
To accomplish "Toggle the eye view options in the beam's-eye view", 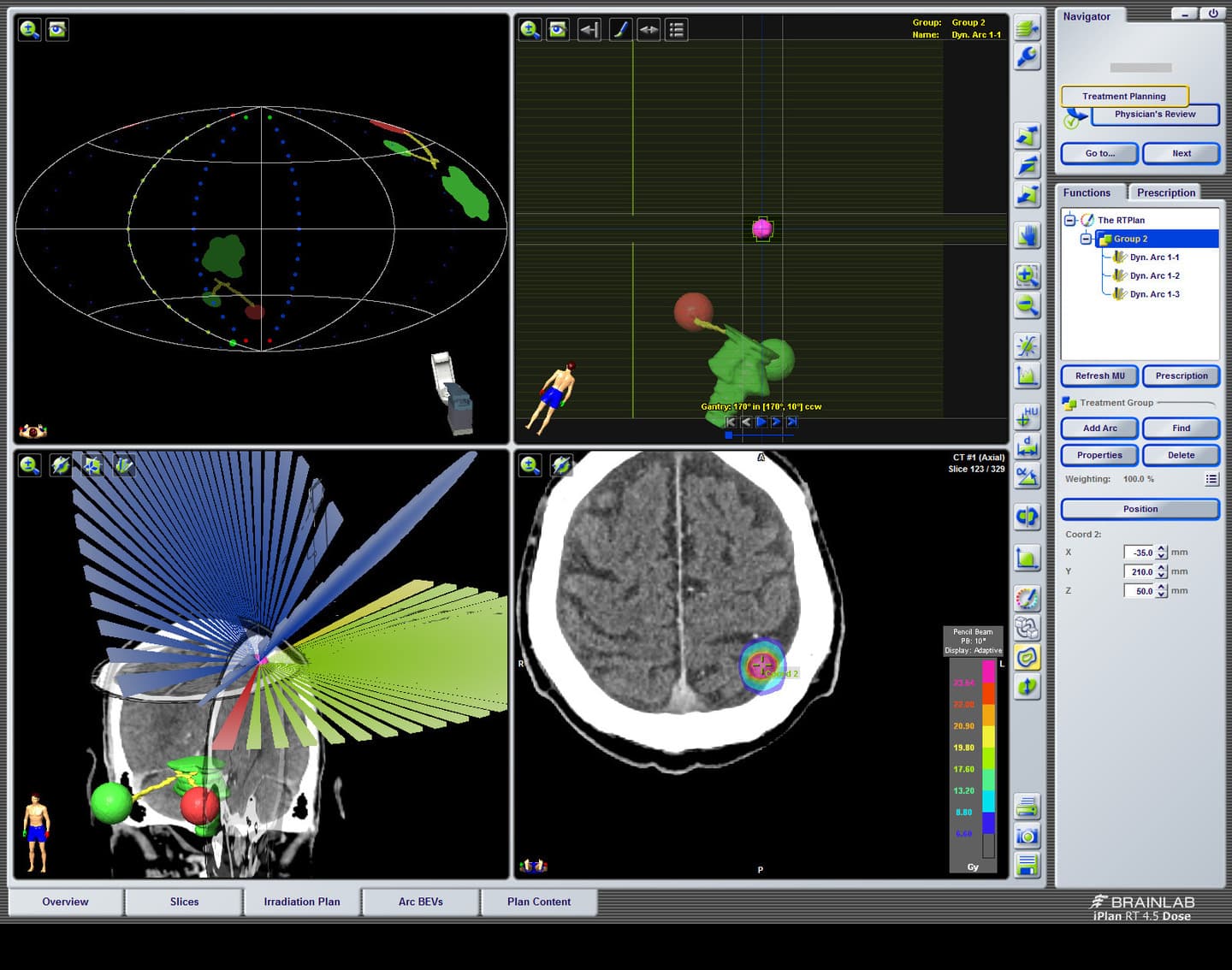I will (558, 30).
